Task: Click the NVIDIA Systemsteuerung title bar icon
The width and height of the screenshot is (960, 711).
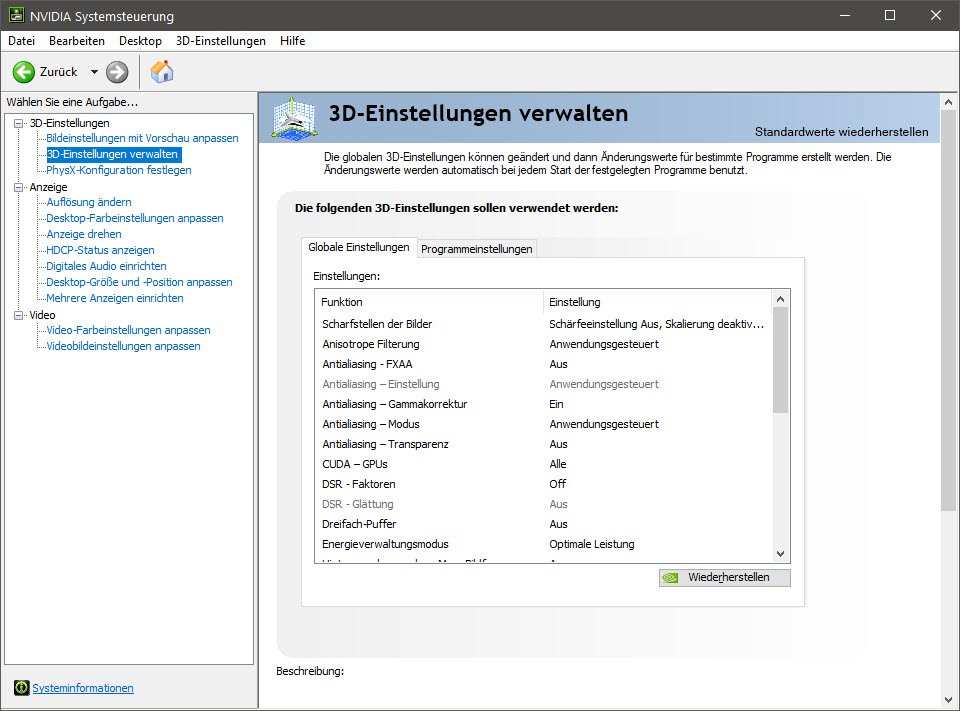Action: pos(16,15)
